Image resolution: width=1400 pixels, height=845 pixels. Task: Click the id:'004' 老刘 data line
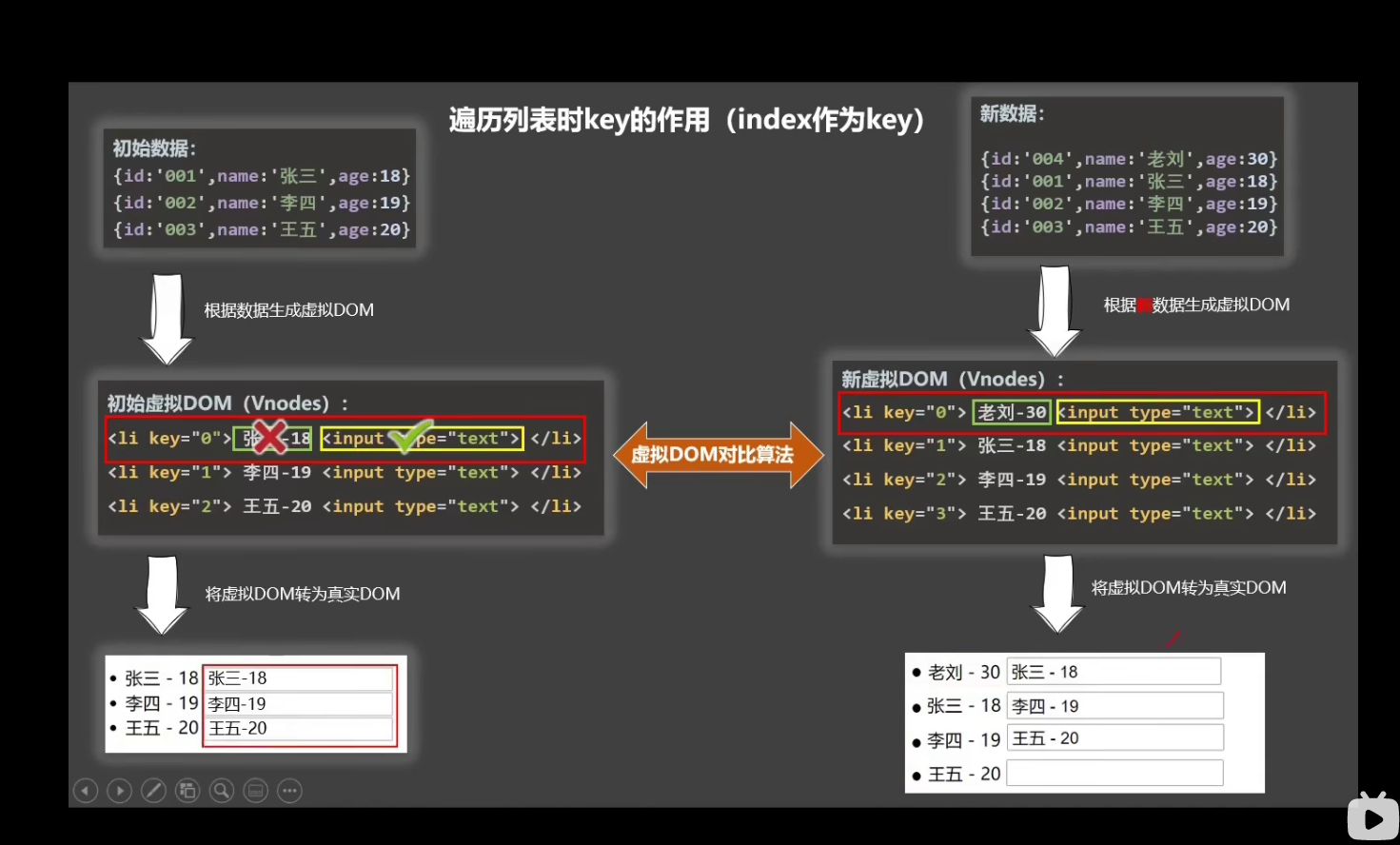tap(1129, 159)
